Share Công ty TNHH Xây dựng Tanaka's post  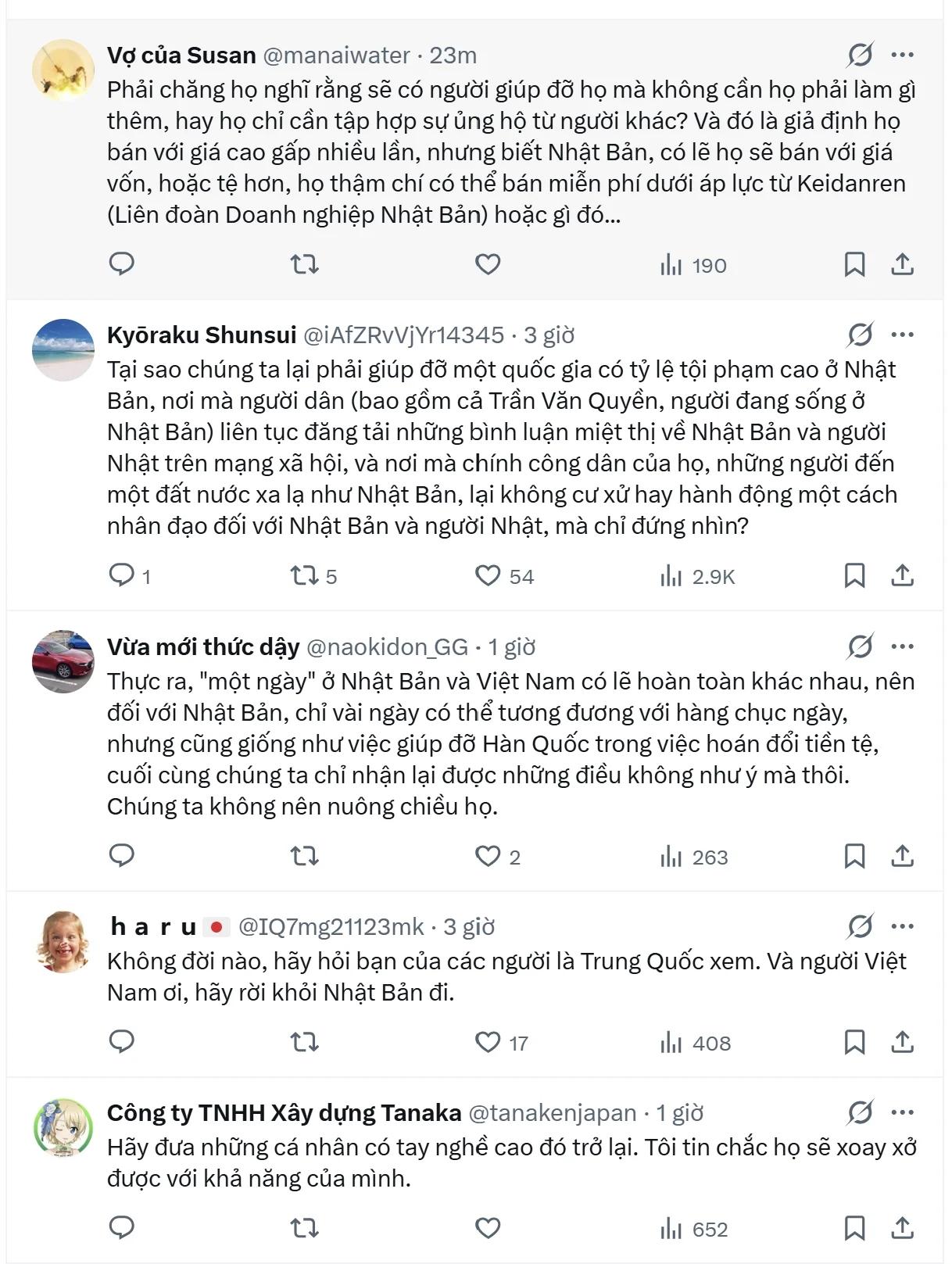(902, 1228)
